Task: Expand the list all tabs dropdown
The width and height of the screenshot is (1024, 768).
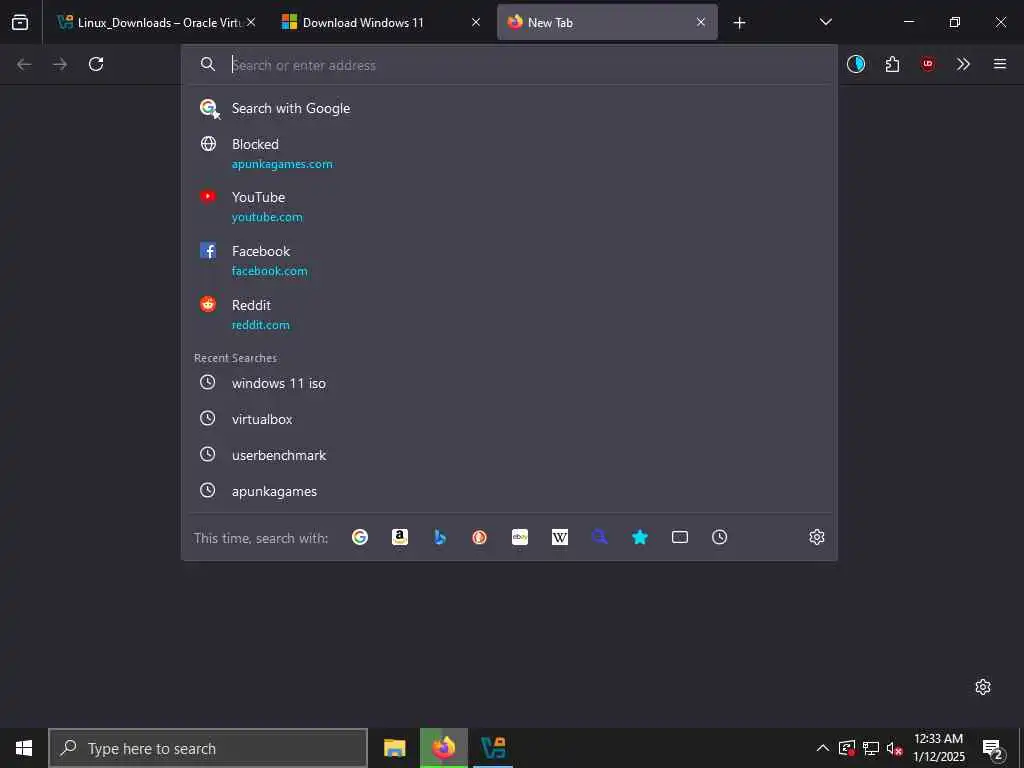Action: pyautogui.click(x=825, y=22)
